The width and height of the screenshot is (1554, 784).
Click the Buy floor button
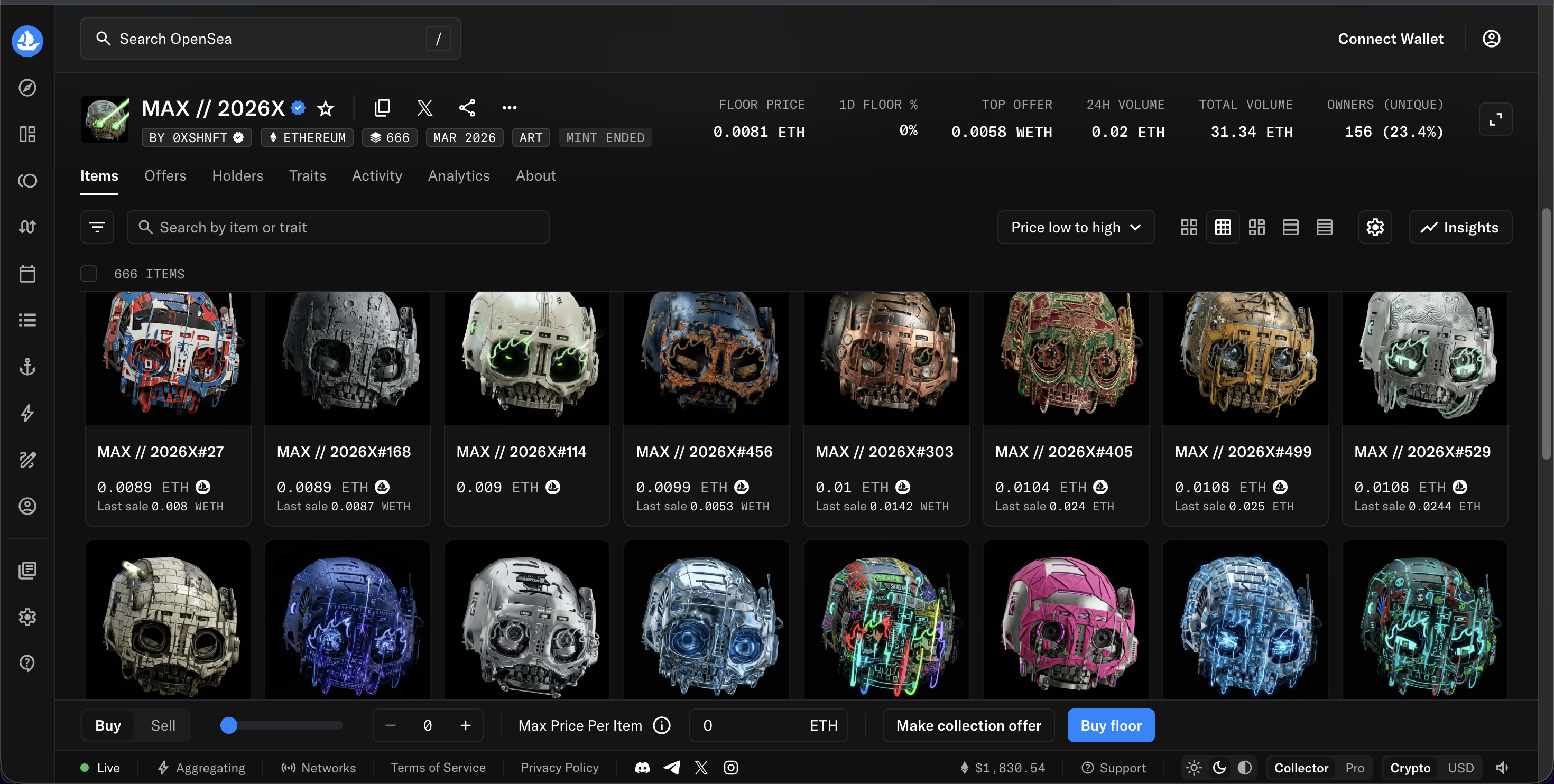(1111, 725)
